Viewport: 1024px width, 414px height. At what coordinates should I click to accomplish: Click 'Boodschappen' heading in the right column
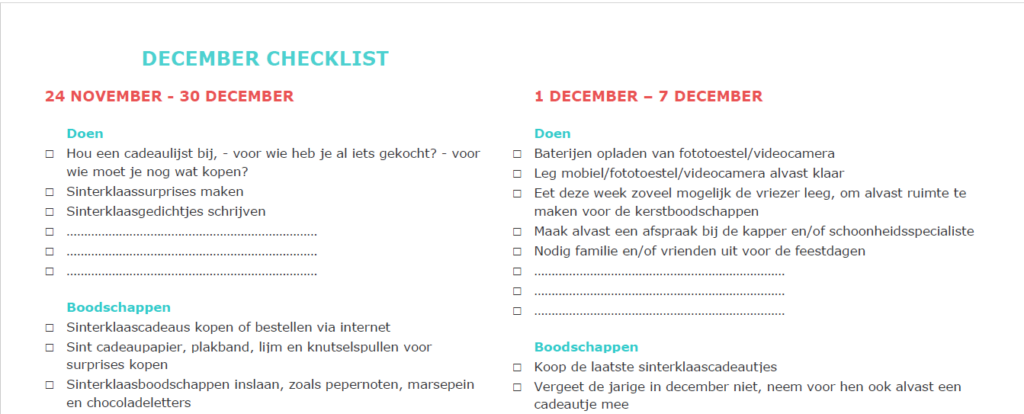[x=586, y=347]
